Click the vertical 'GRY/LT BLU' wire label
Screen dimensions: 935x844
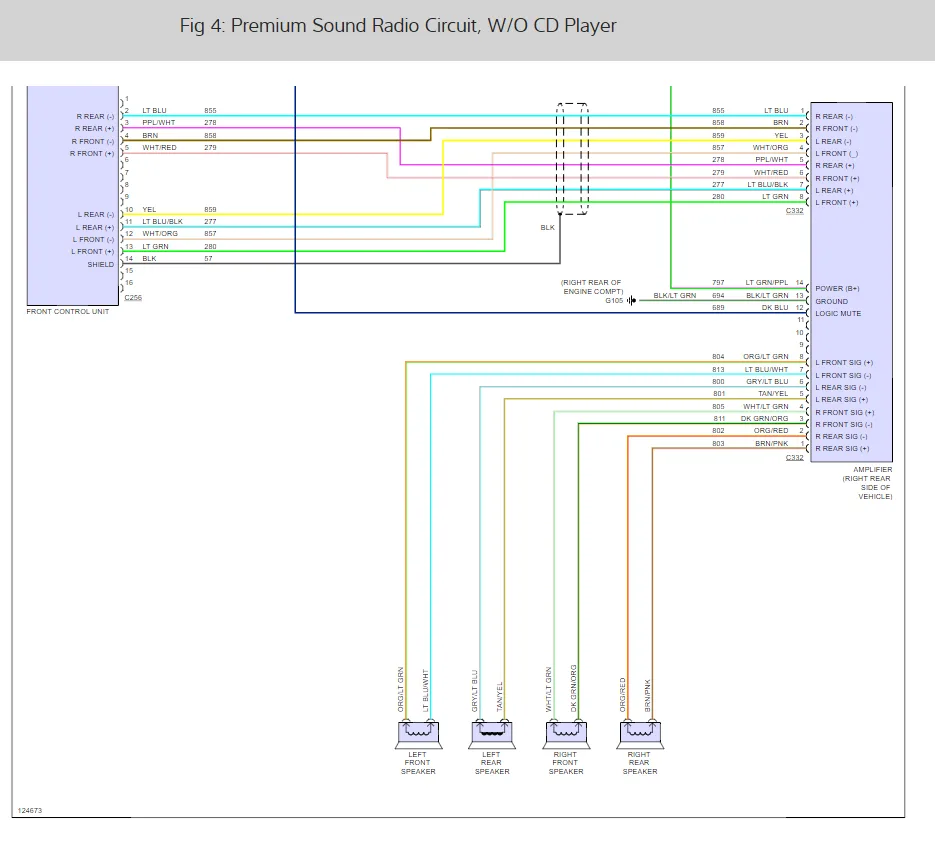click(475, 691)
